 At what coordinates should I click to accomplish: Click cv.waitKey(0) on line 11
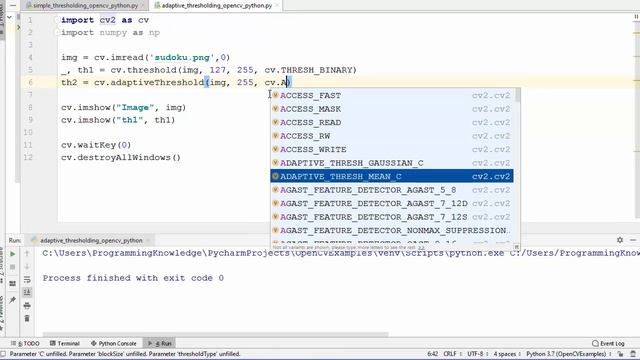click(96, 145)
